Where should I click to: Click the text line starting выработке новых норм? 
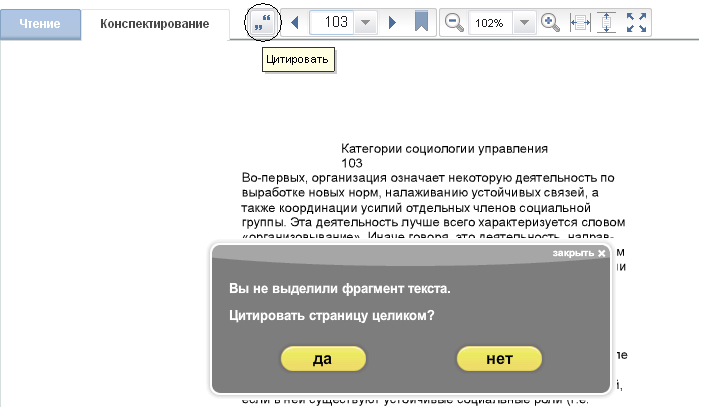[x=420, y=193]
